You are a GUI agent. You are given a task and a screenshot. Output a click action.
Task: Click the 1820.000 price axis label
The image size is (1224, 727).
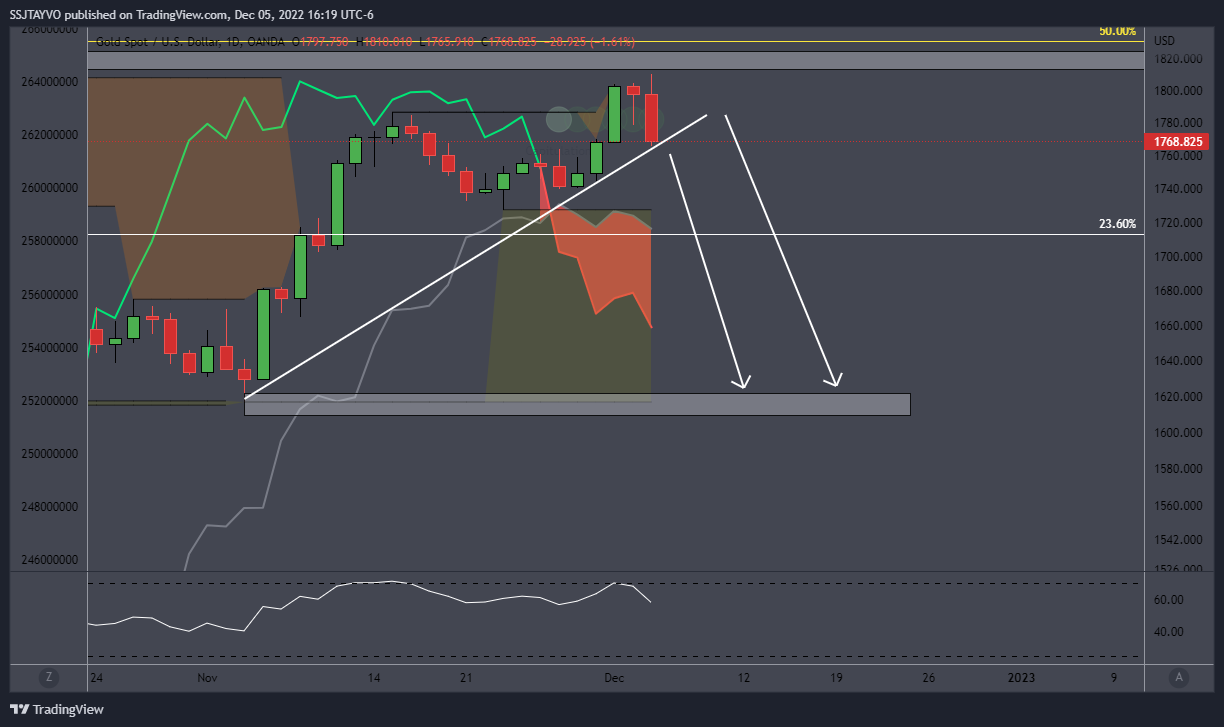(x=1176, y=59)
